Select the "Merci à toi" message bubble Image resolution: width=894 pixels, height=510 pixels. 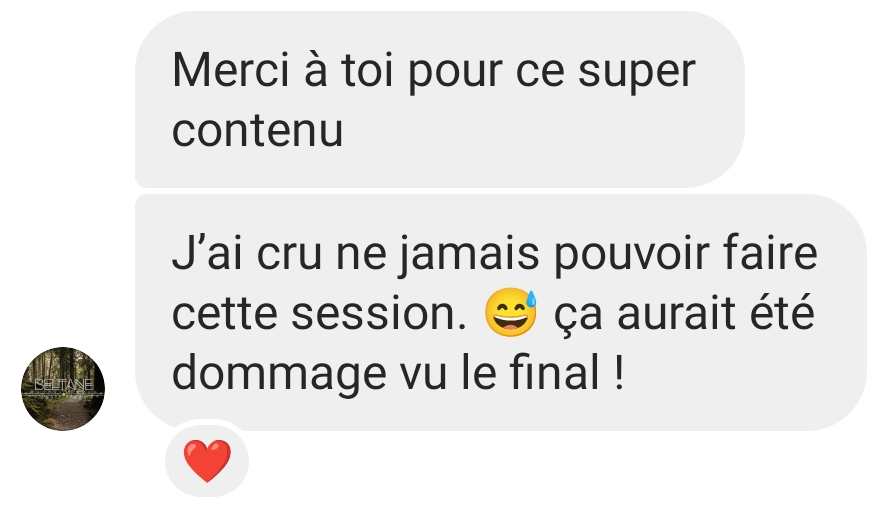tap(440, 99)
